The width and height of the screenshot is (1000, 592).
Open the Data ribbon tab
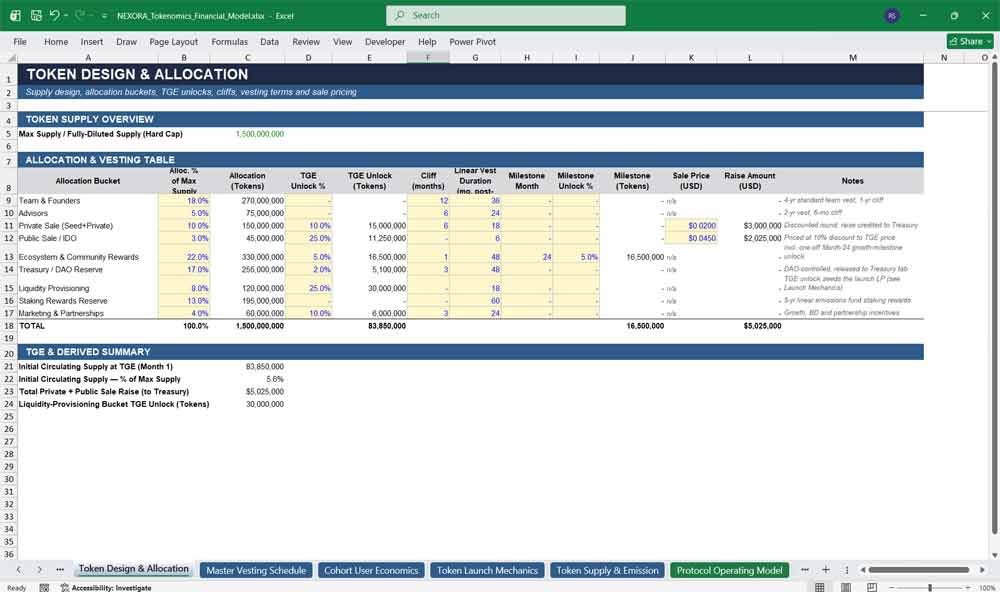tap(269, 41)
